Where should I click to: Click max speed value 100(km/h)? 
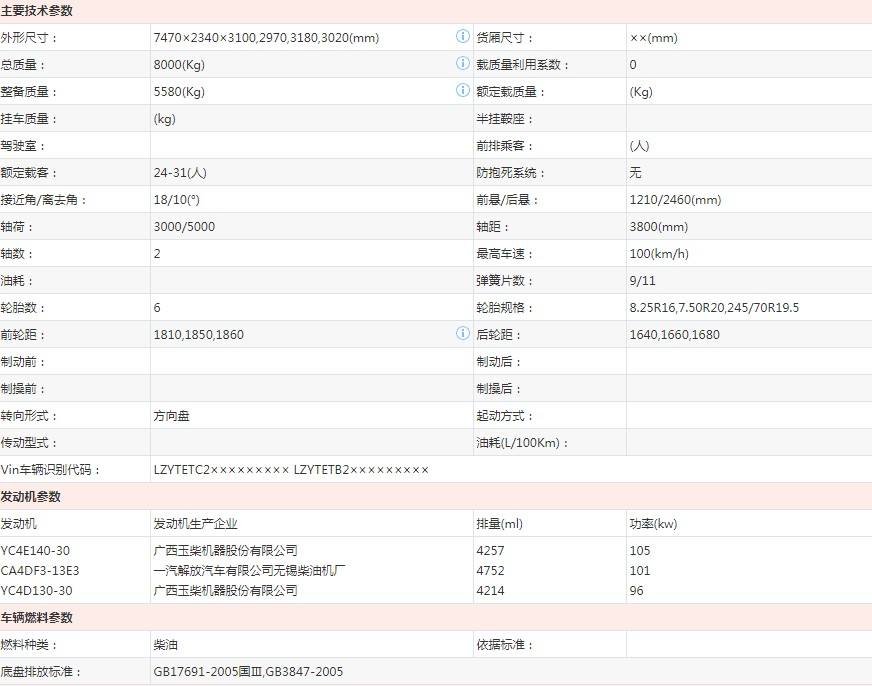point(659,253)
